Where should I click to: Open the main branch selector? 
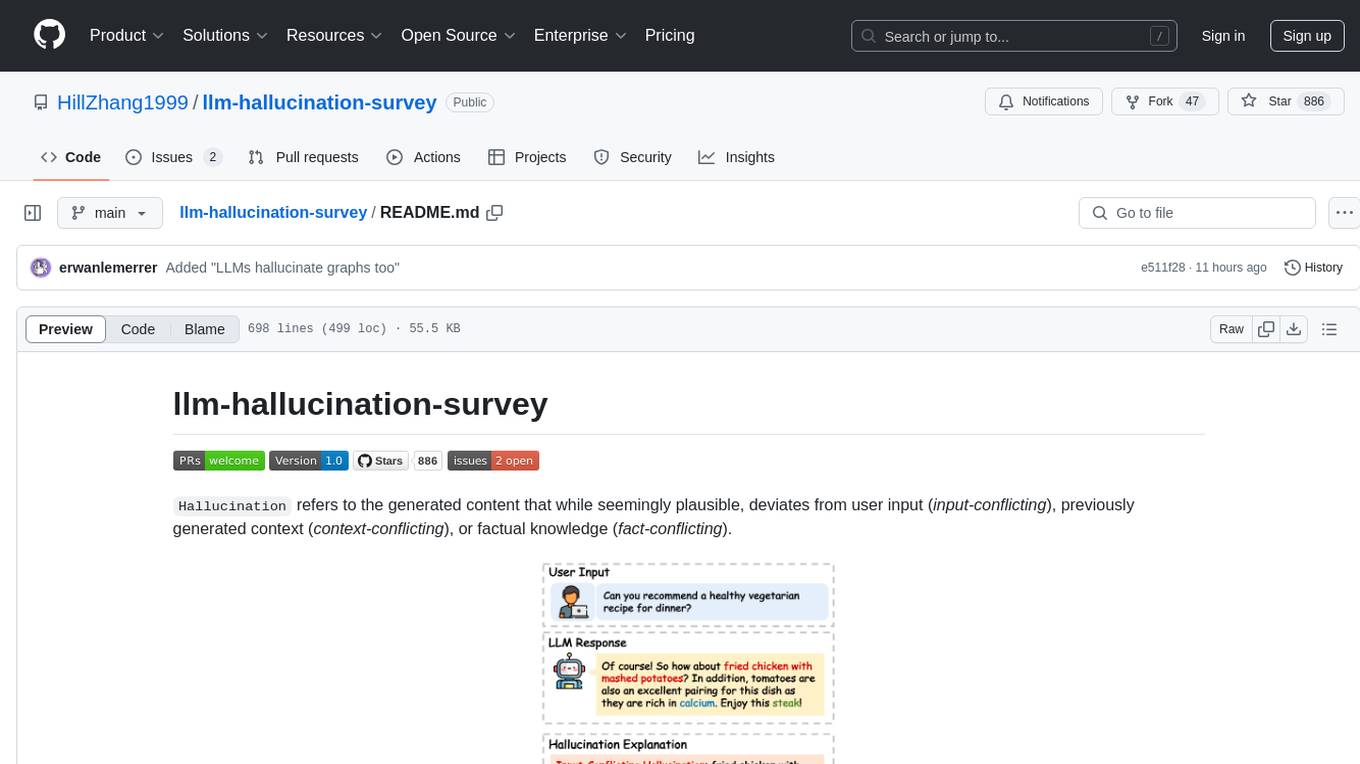coord(110,213)
